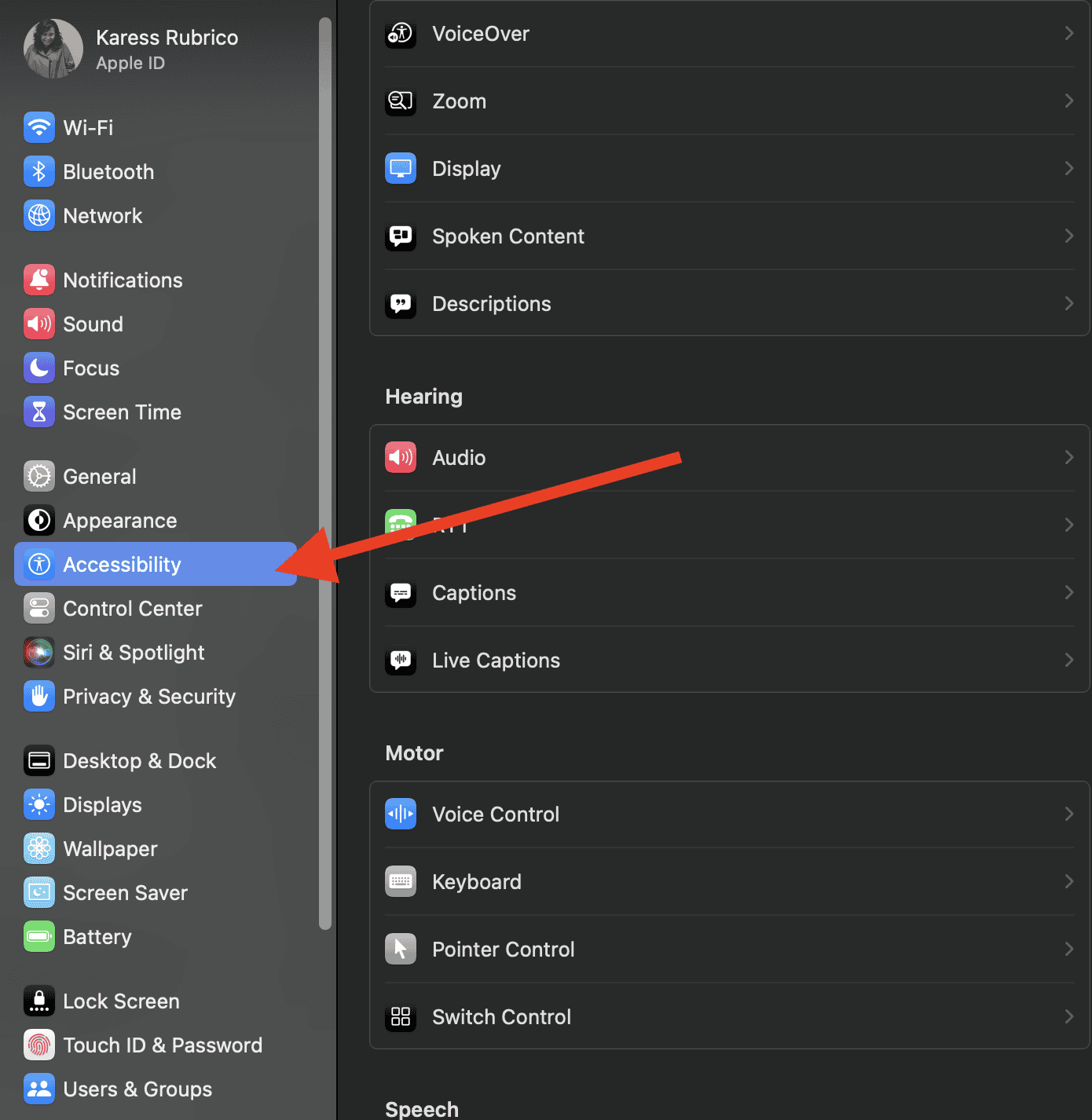Click the Switch Control grid icon

401,1016
